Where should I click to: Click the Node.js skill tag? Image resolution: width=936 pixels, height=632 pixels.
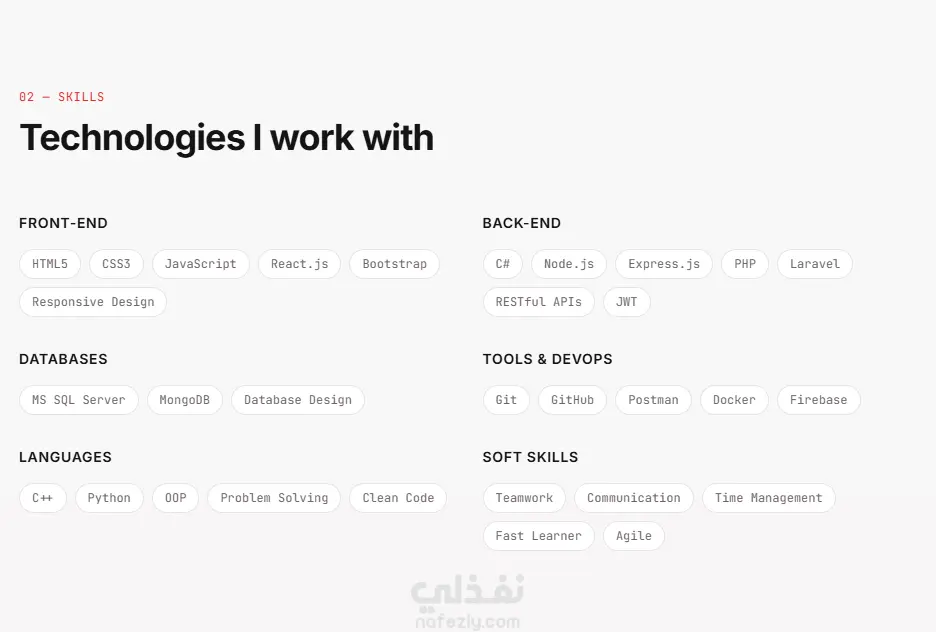[568, 264]
